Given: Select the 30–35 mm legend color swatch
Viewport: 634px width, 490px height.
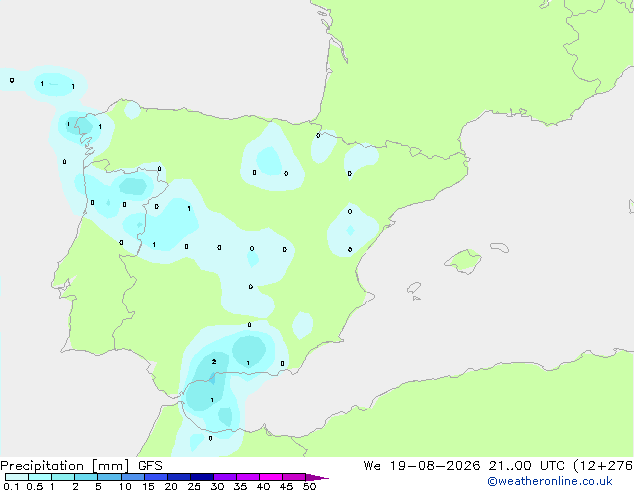Looking at the screenshot, I should (x=225, y=477).
